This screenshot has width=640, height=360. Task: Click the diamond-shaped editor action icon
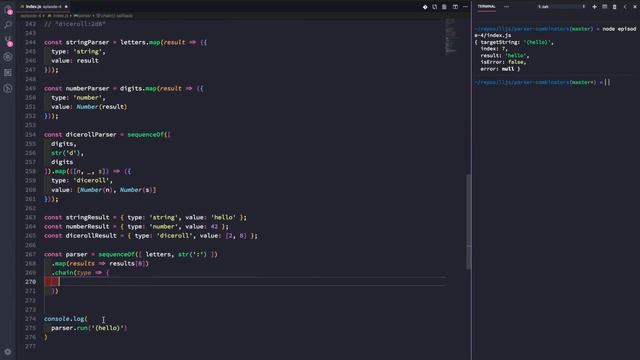click(x=425, y=7)
